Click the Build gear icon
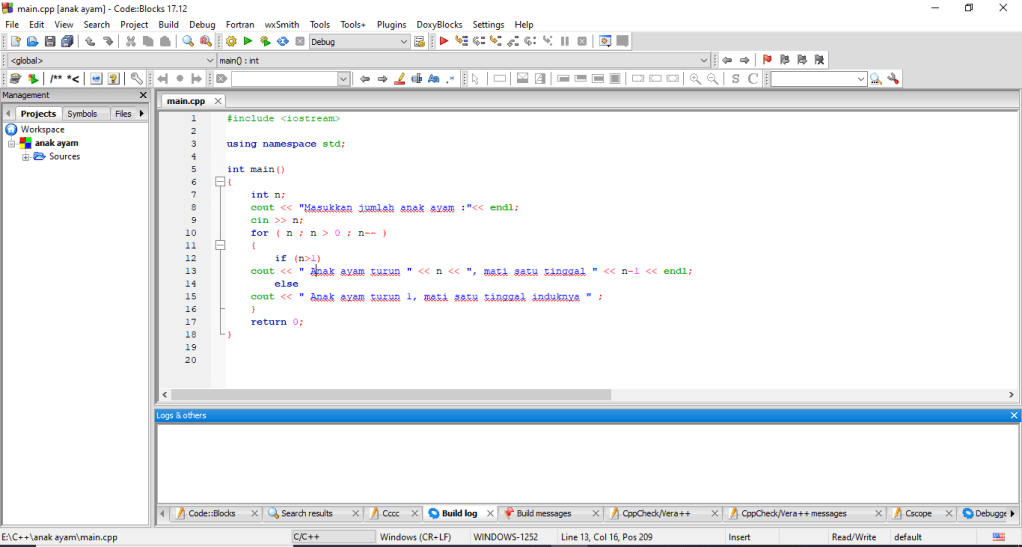 click(x=231, y=41)
